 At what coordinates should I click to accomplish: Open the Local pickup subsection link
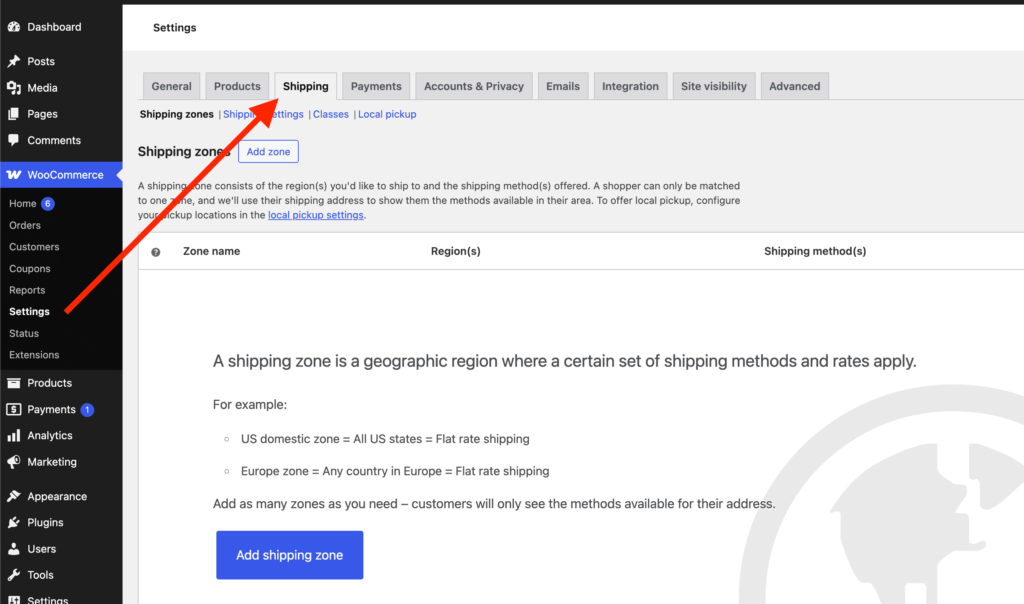(x=387, y=114)
